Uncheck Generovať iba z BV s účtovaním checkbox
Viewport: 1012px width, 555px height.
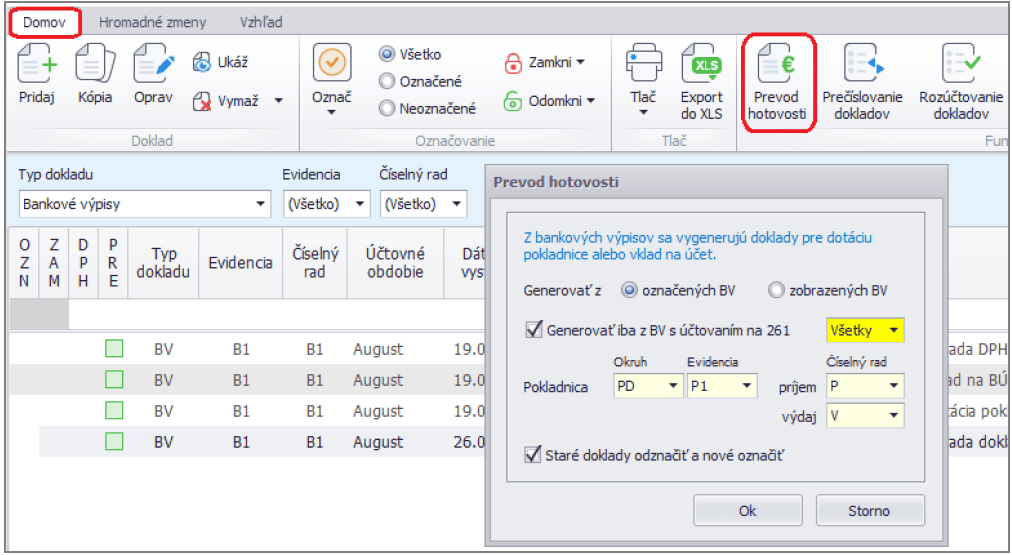pos(534,329)
